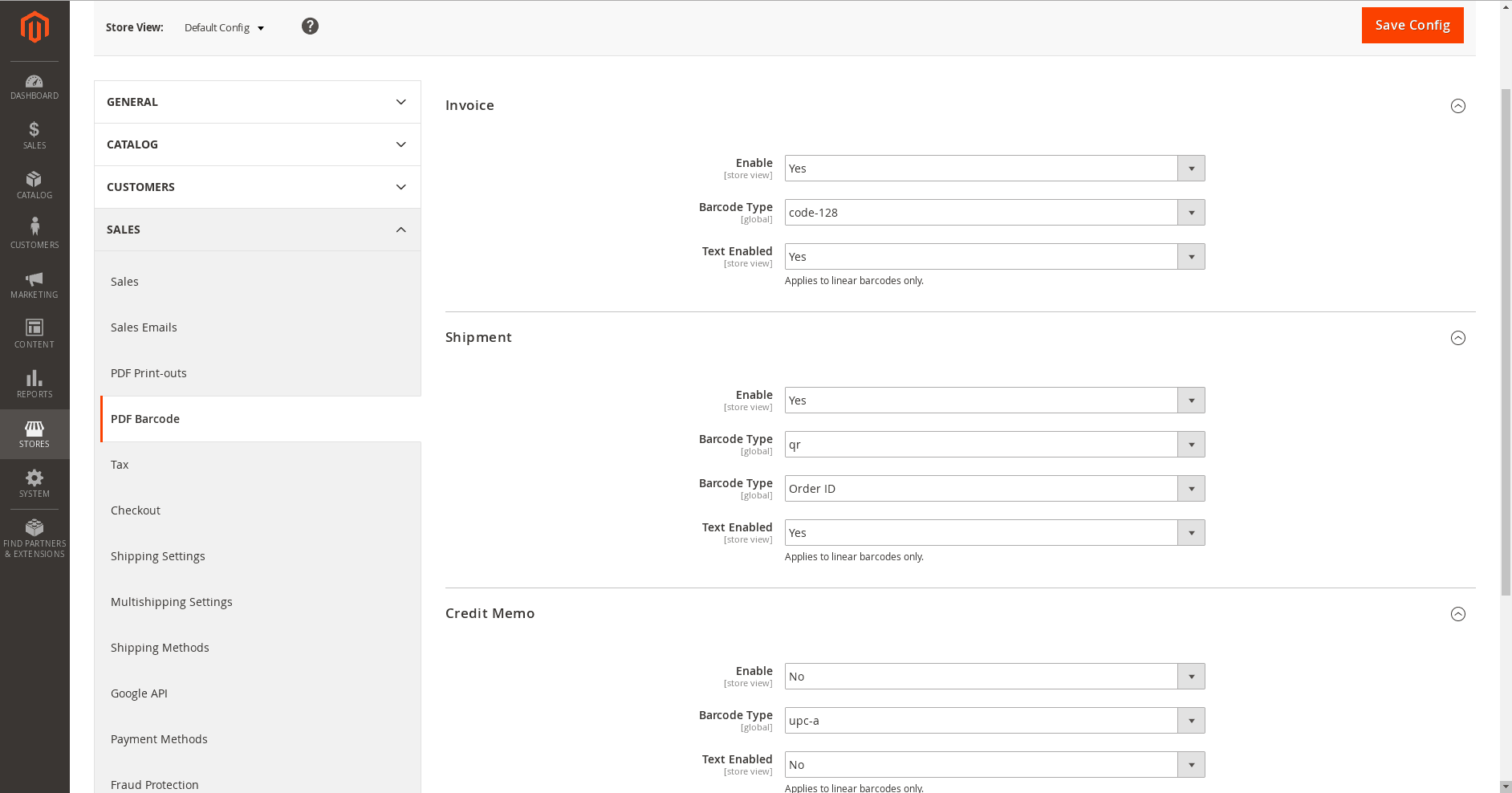The width and height of the screenshot is (1512, 793).
Task: Open the Catalog sidebar menu icon
Action: [35, 185]
